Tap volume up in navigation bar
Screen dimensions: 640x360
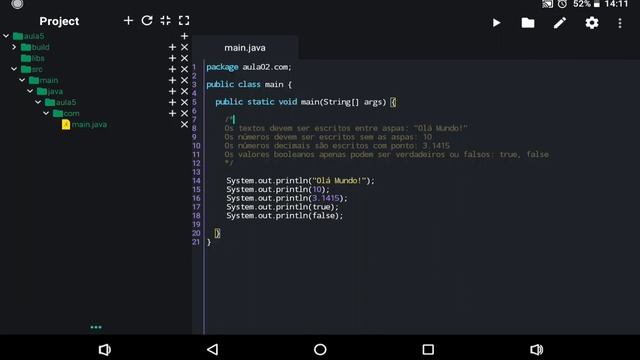click(x=536, y=350)
